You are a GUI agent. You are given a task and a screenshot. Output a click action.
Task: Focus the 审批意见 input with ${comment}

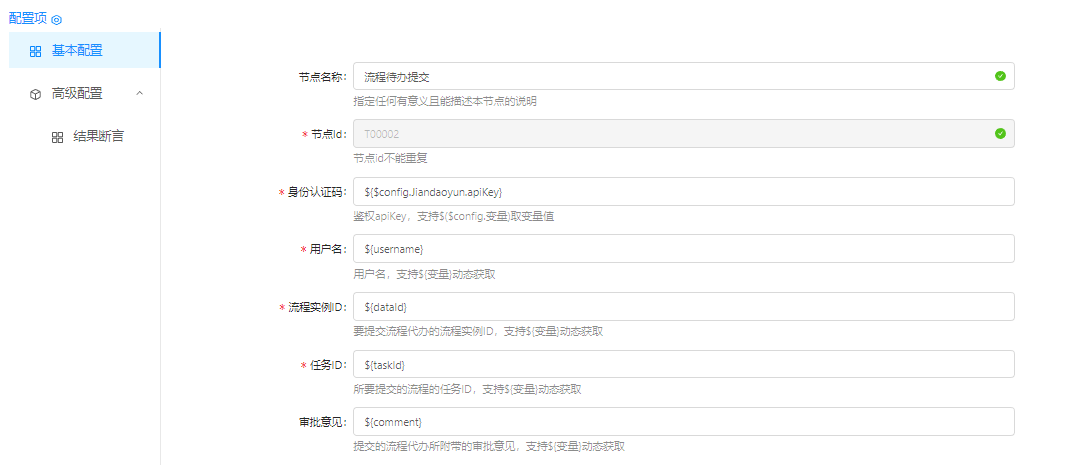[683, 422]
